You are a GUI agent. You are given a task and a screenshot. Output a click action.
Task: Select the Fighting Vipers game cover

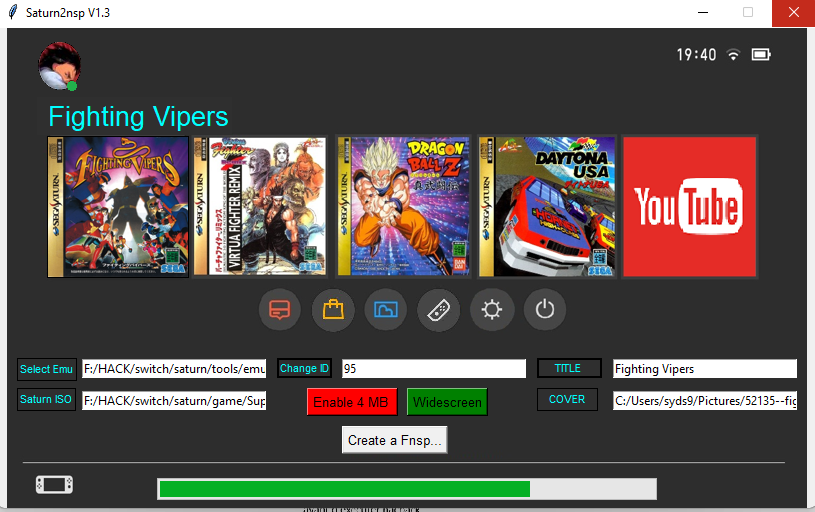tap(118, 207)
